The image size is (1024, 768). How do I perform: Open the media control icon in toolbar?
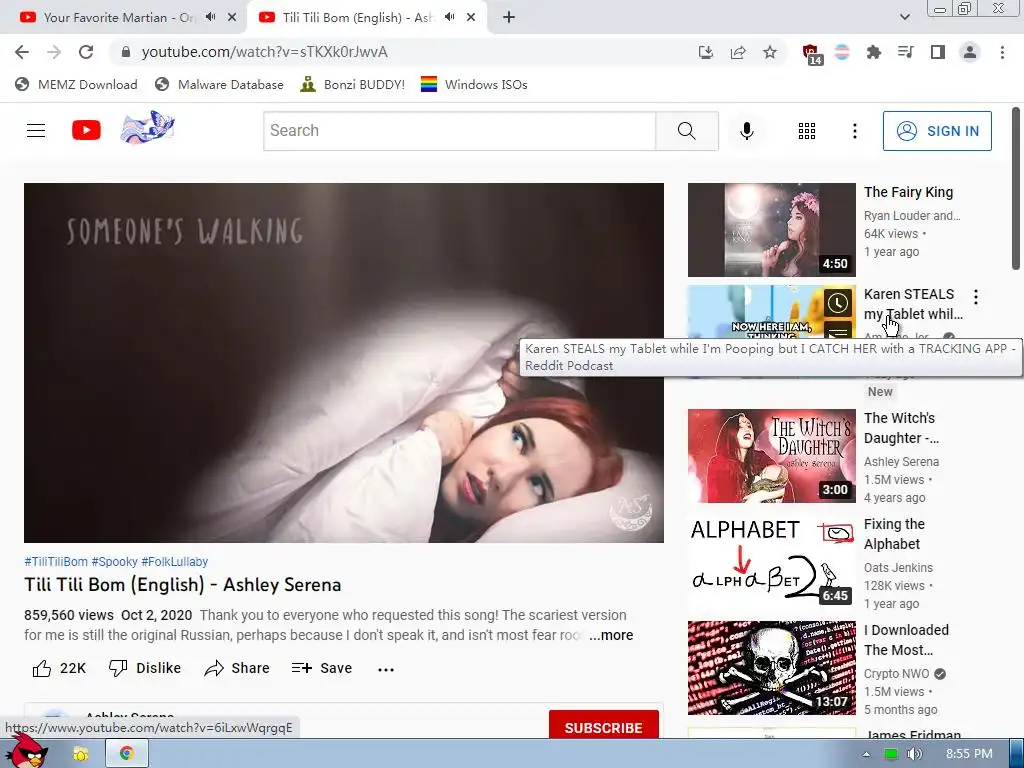click(x=905, y=52)
